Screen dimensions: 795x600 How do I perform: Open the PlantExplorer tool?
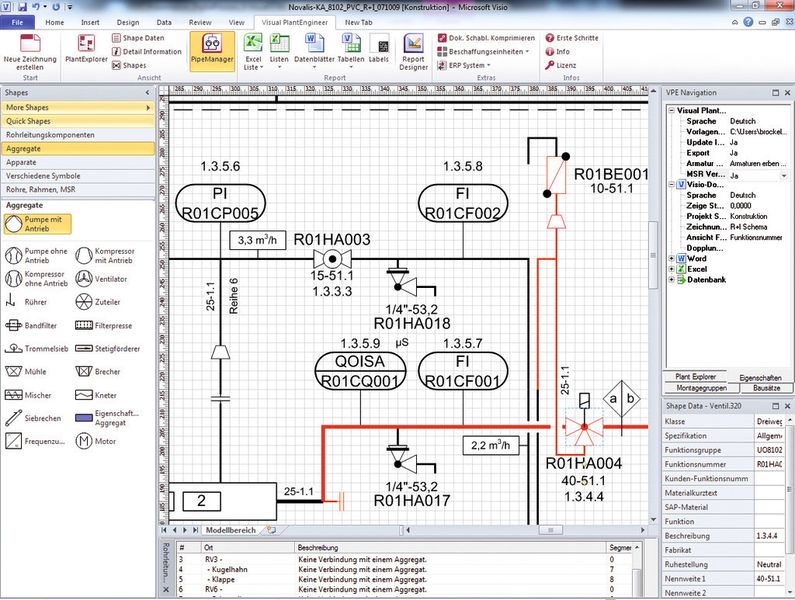86,49
